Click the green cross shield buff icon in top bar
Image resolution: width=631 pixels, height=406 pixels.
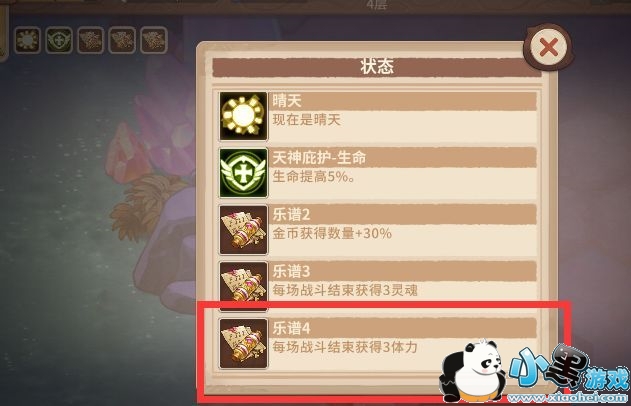point(59,40)
